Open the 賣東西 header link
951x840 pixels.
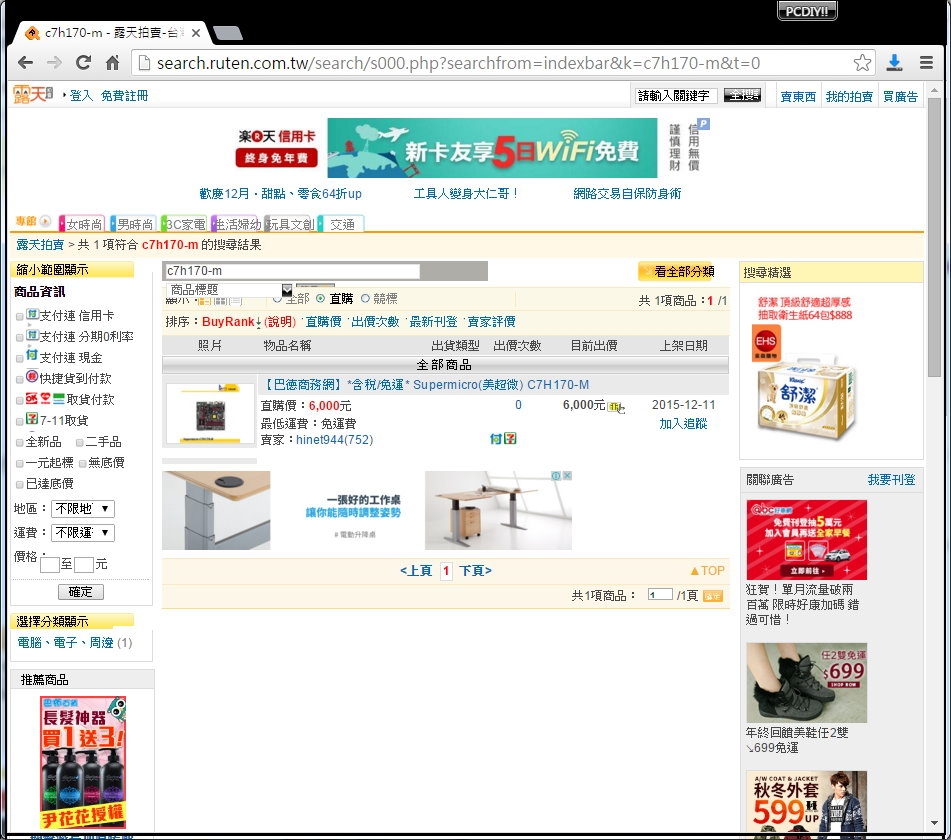(798, 96)
